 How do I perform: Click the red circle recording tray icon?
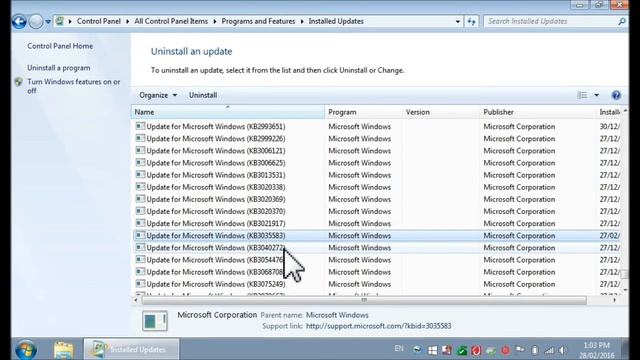pos(505,350)
